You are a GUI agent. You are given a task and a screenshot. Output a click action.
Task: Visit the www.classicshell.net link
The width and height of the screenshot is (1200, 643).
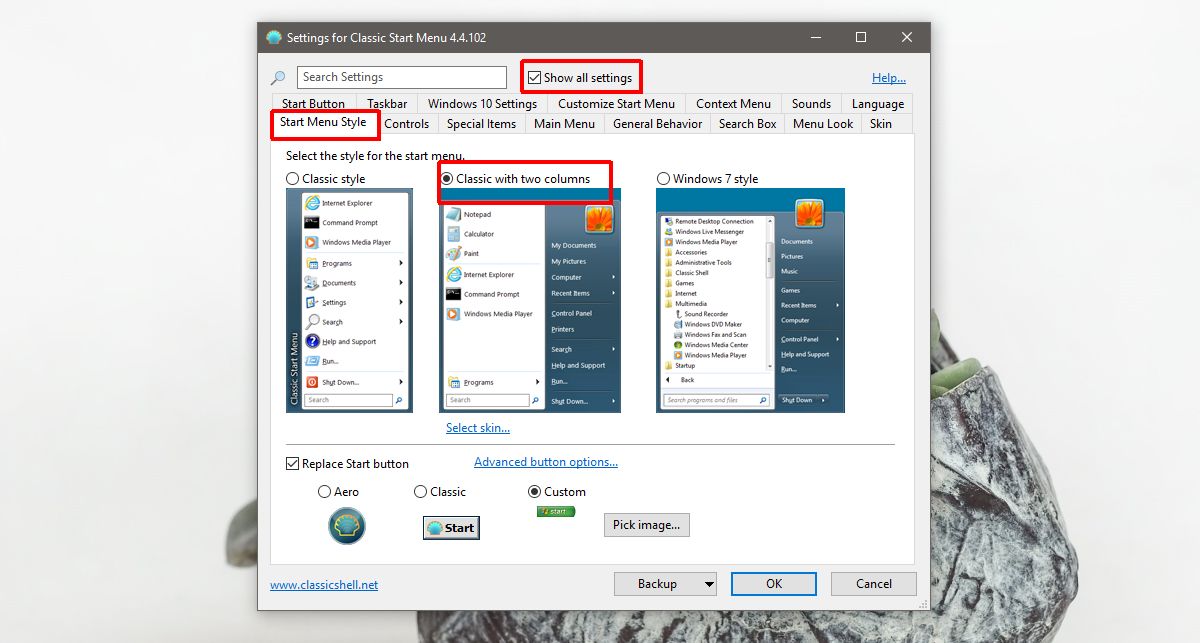pos(324,585)
